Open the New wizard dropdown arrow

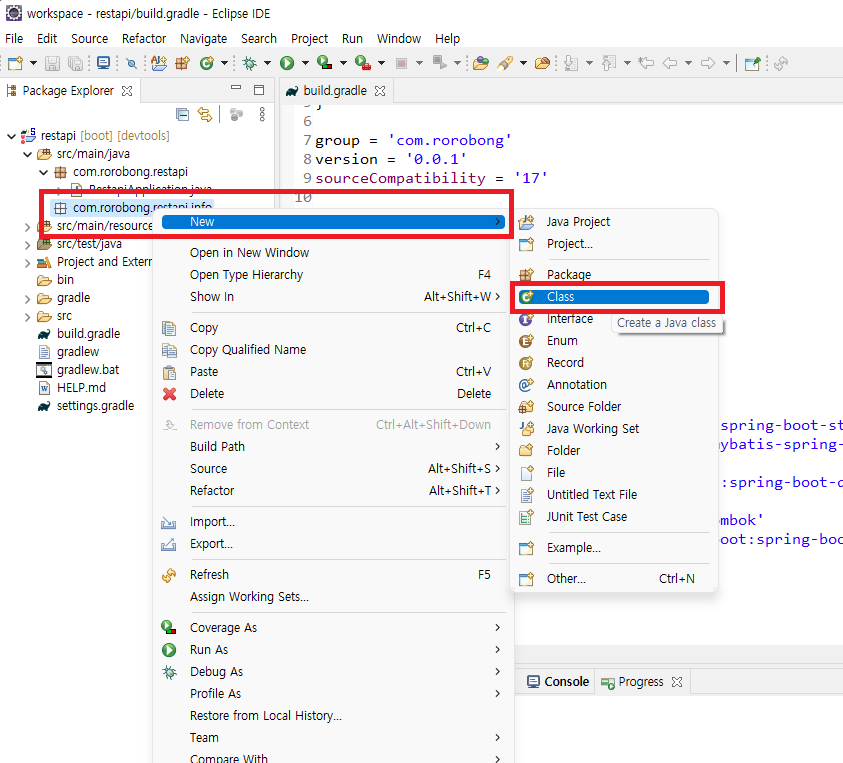coord(33,63)
